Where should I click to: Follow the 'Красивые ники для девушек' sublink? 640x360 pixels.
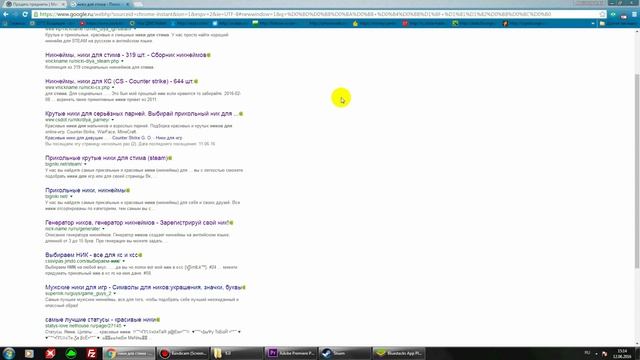[74, 138]
